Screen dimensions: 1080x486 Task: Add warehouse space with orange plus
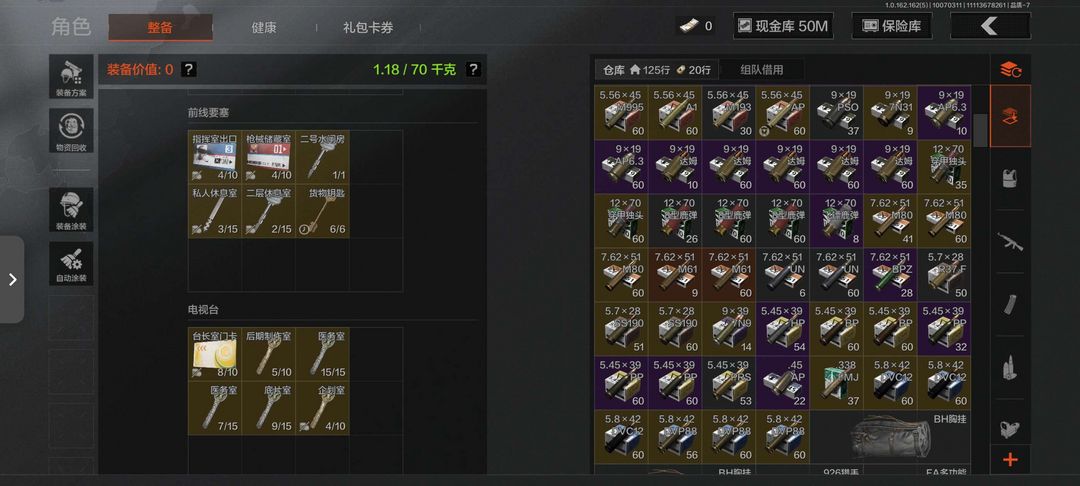pos(1010,460)
